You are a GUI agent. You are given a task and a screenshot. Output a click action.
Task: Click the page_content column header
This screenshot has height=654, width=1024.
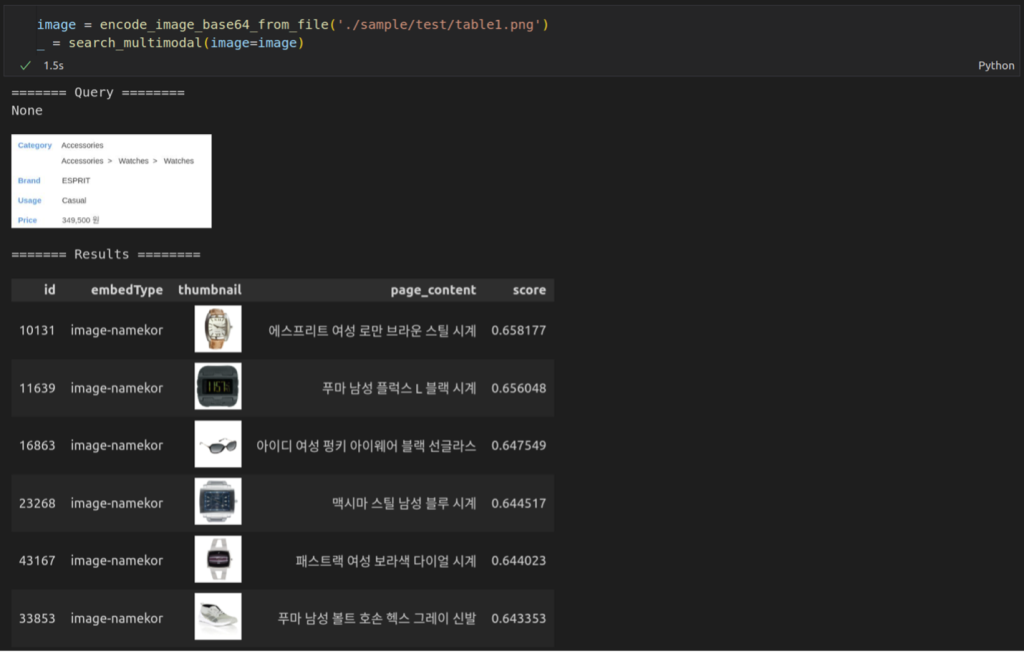[433, 290]
